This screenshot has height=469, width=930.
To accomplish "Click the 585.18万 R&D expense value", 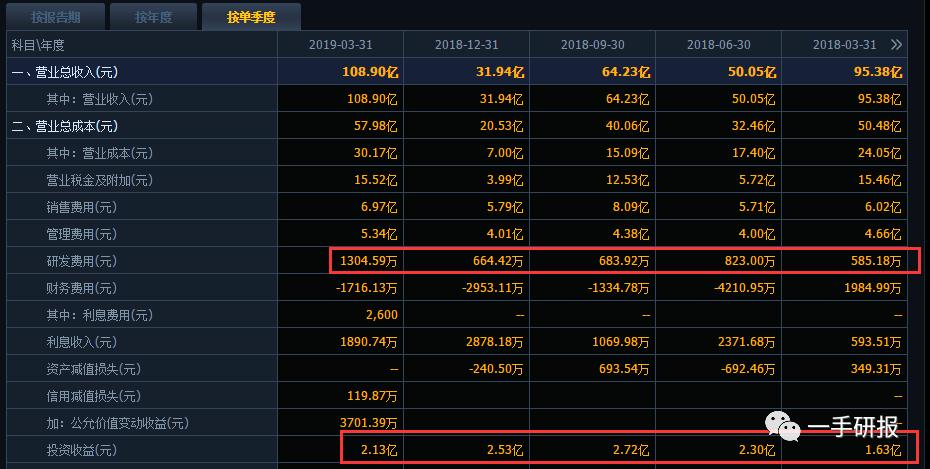I will pyautogui.click(x=876, y=261).
